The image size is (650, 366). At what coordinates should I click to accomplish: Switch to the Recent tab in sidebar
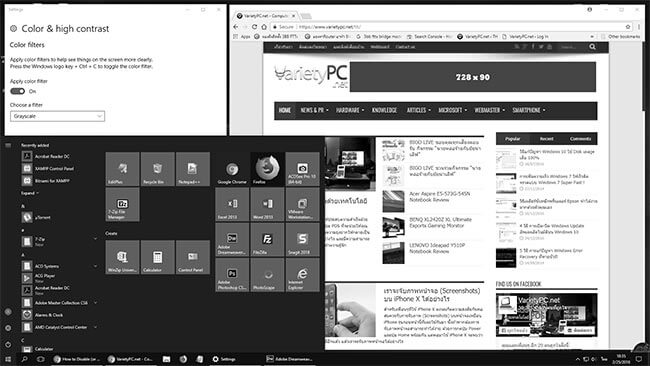[546, 139]
